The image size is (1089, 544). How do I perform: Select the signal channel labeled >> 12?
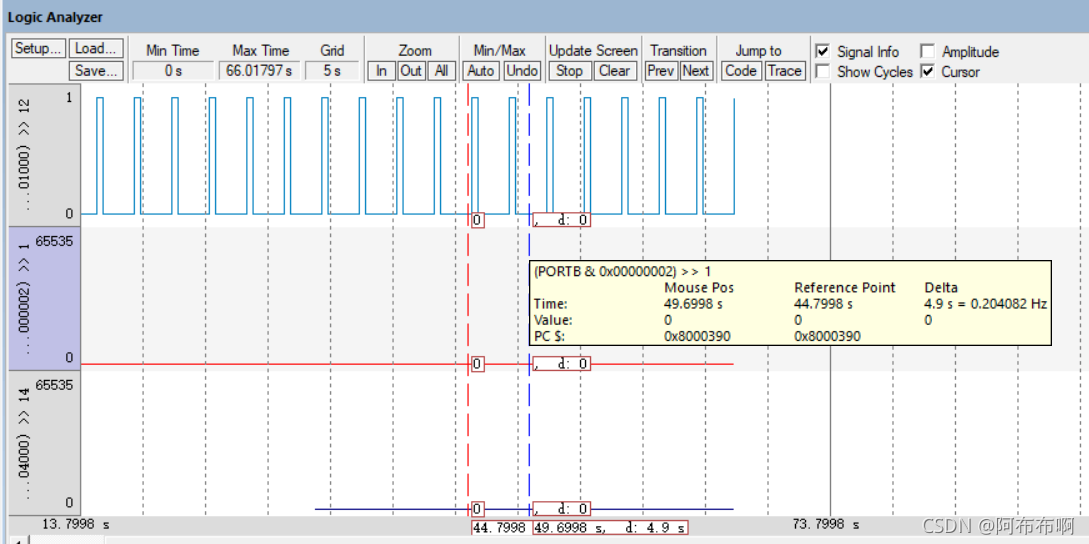tap(44, 155)
